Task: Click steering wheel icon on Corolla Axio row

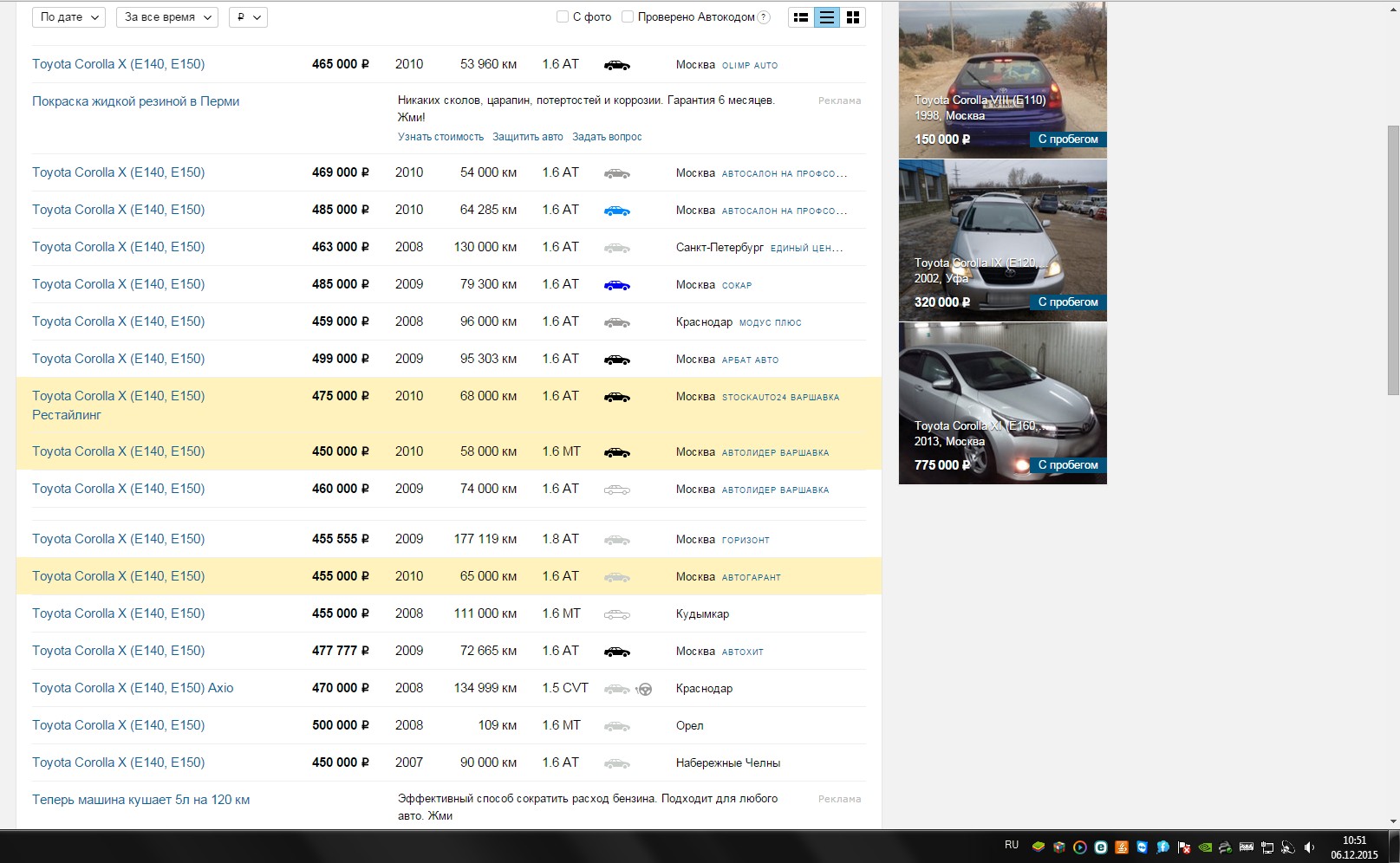Action: (644, 690)
